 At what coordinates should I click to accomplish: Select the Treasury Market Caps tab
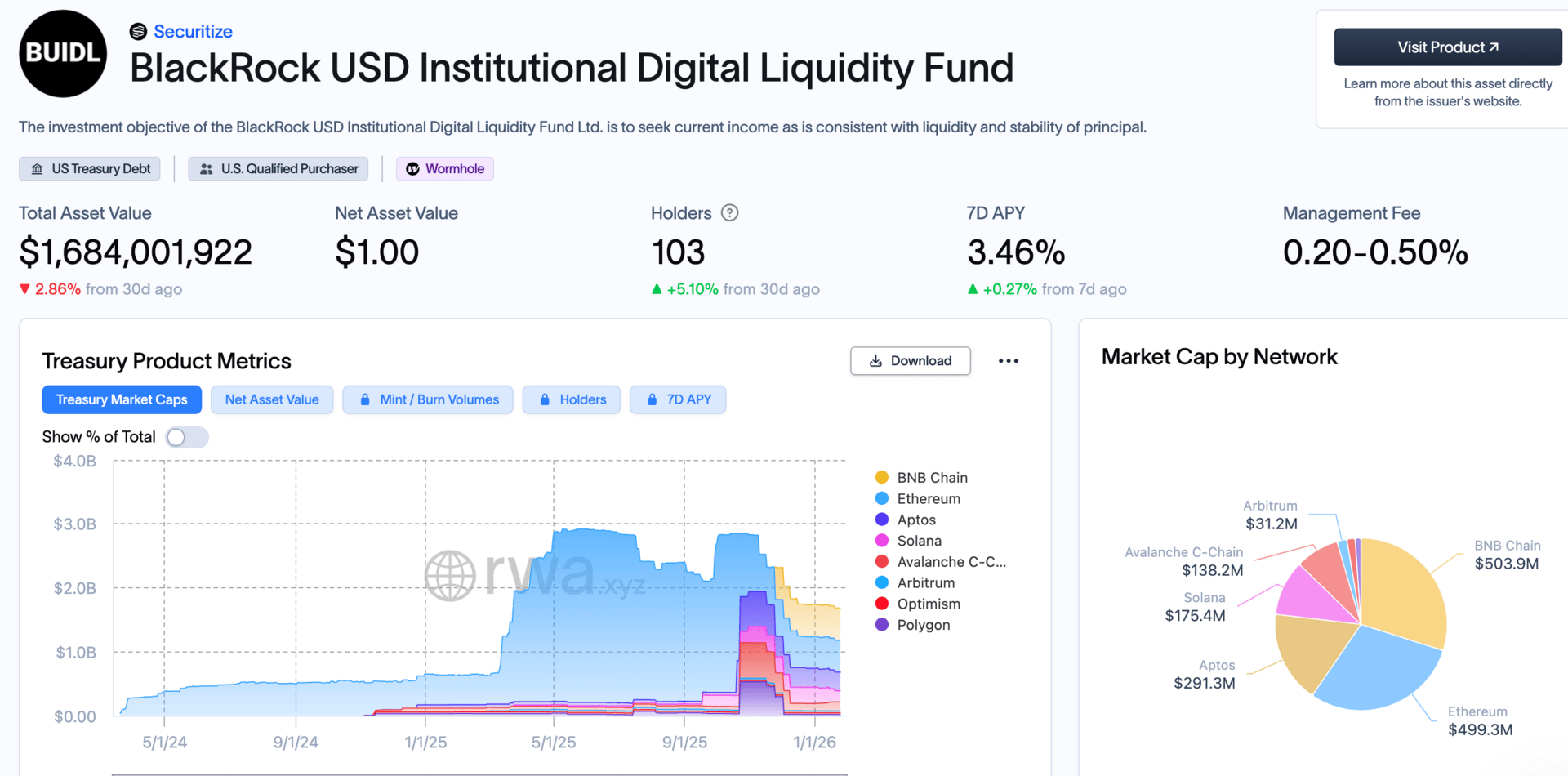click(122, 399)
